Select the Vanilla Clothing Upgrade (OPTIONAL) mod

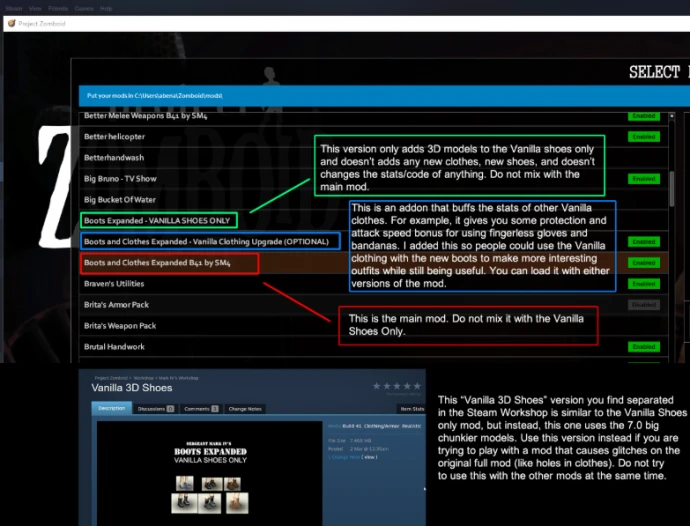coord(210,242)
